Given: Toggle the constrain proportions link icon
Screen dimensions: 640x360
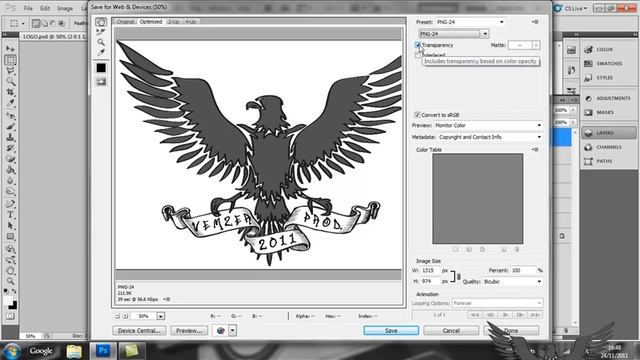Looking at the screenshot, I should pos(458,276).
